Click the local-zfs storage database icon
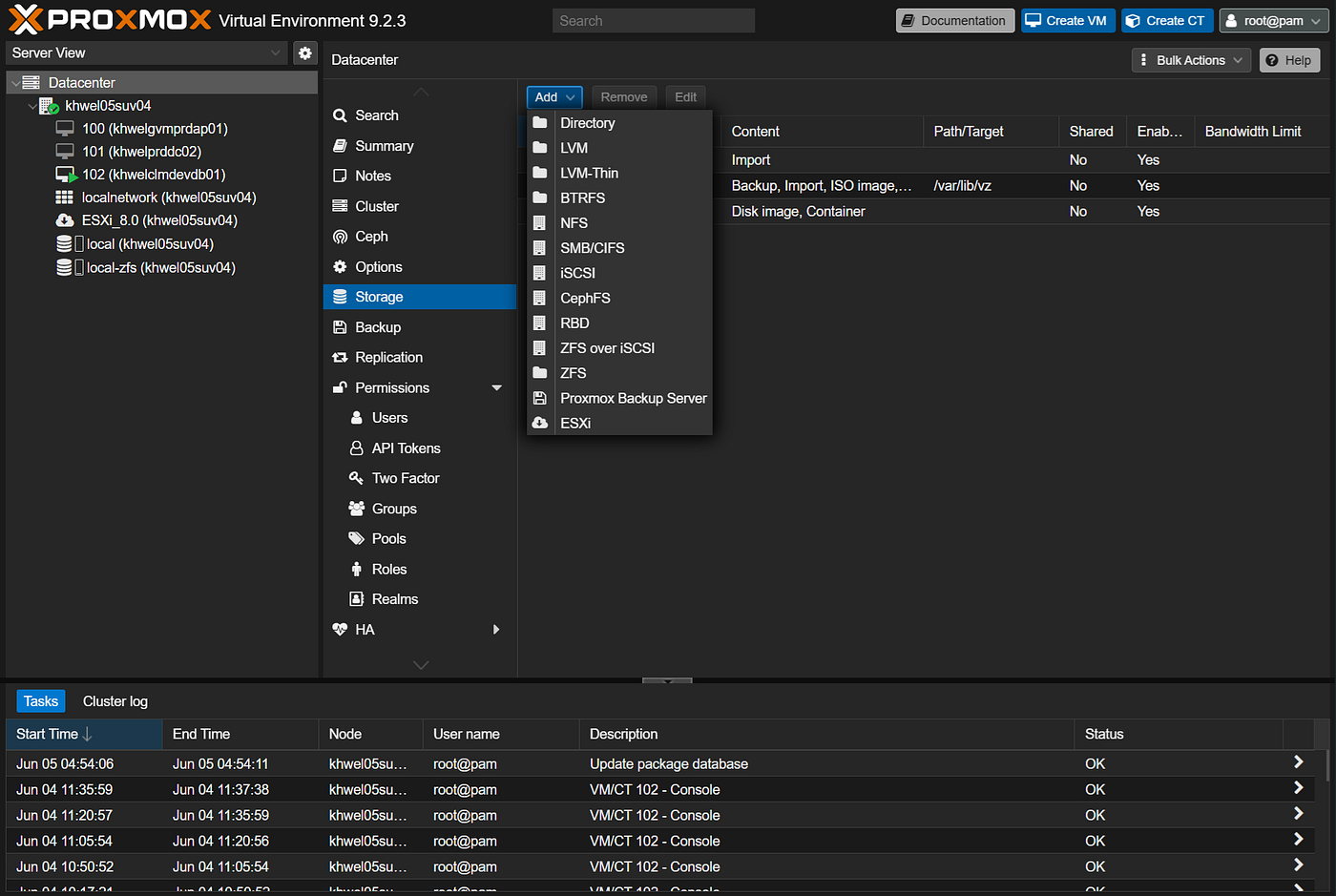1336x896 pixels. pyautogui.click(x=64, y=268)
